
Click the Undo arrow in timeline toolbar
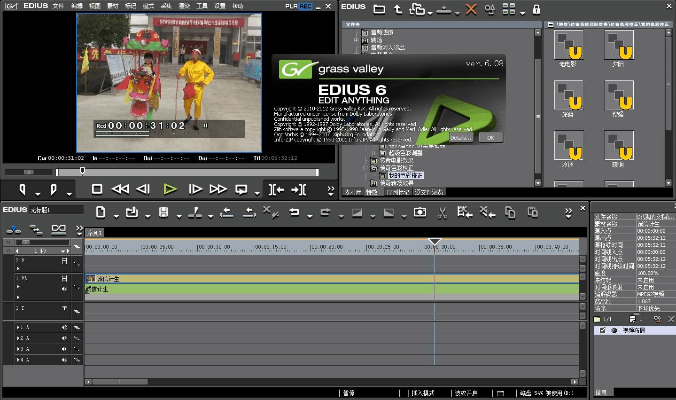(294, 212)
